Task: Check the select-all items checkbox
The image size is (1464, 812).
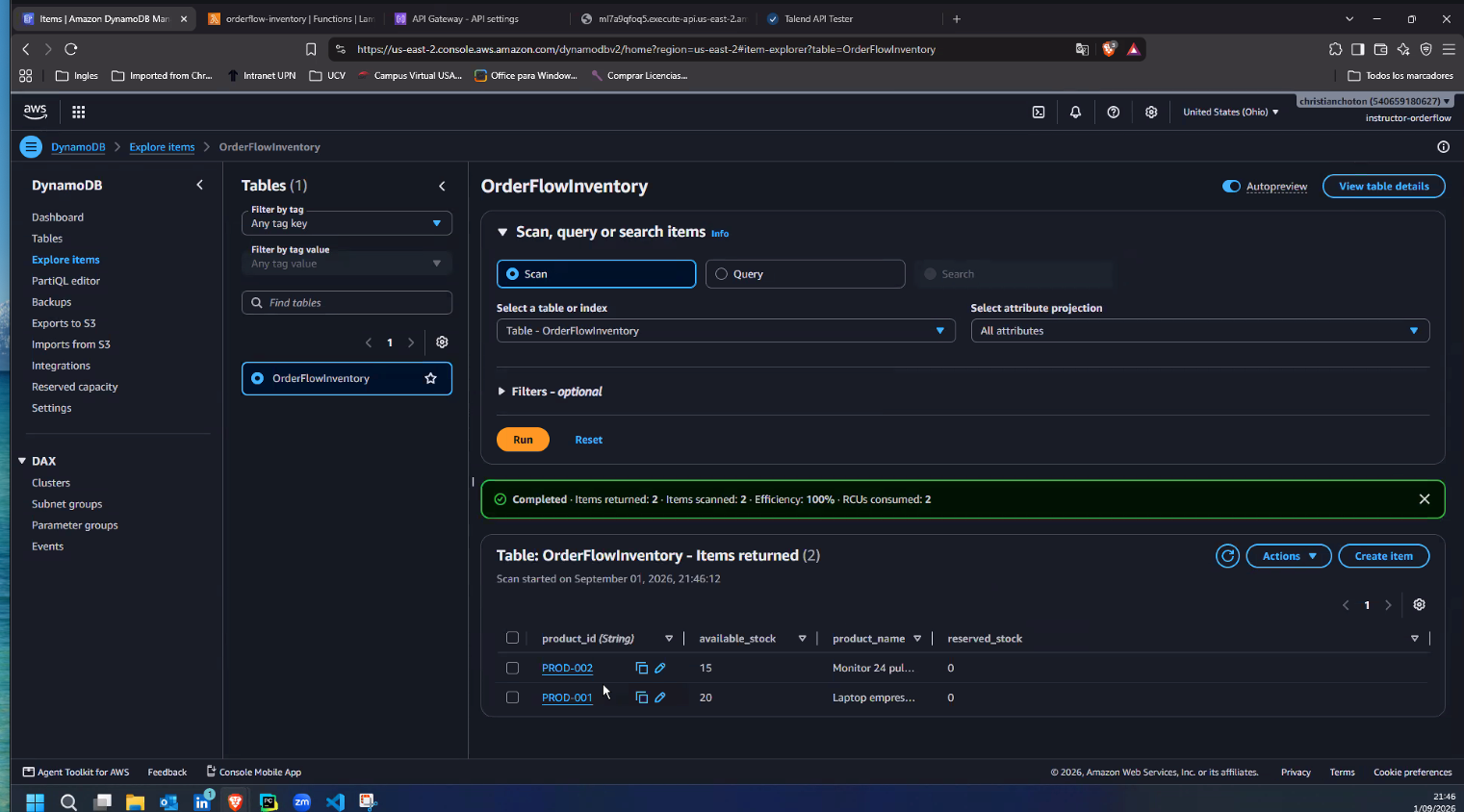Action: coord(512,638)
